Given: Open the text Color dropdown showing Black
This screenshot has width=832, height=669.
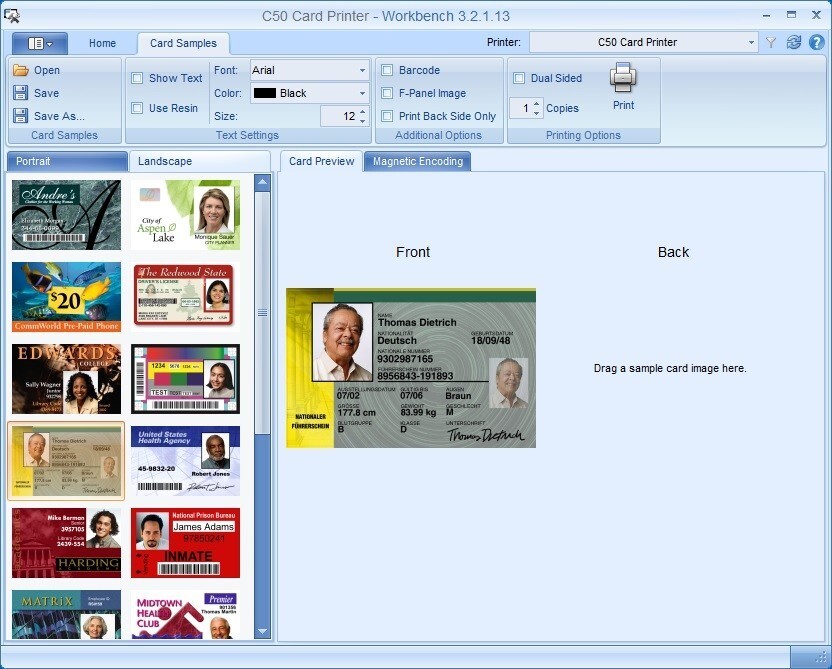Looking at the screenshot, I should tap(362, 93).
